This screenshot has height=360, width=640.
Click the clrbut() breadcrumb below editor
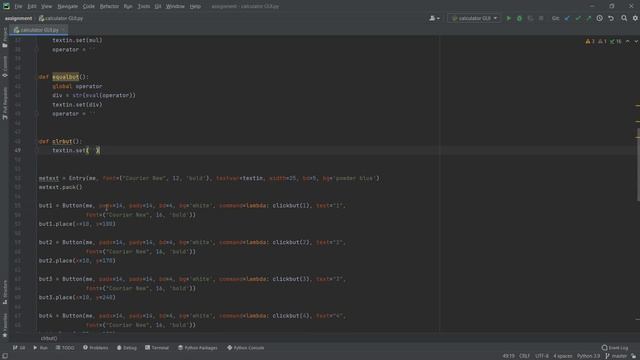coord(49,338)
